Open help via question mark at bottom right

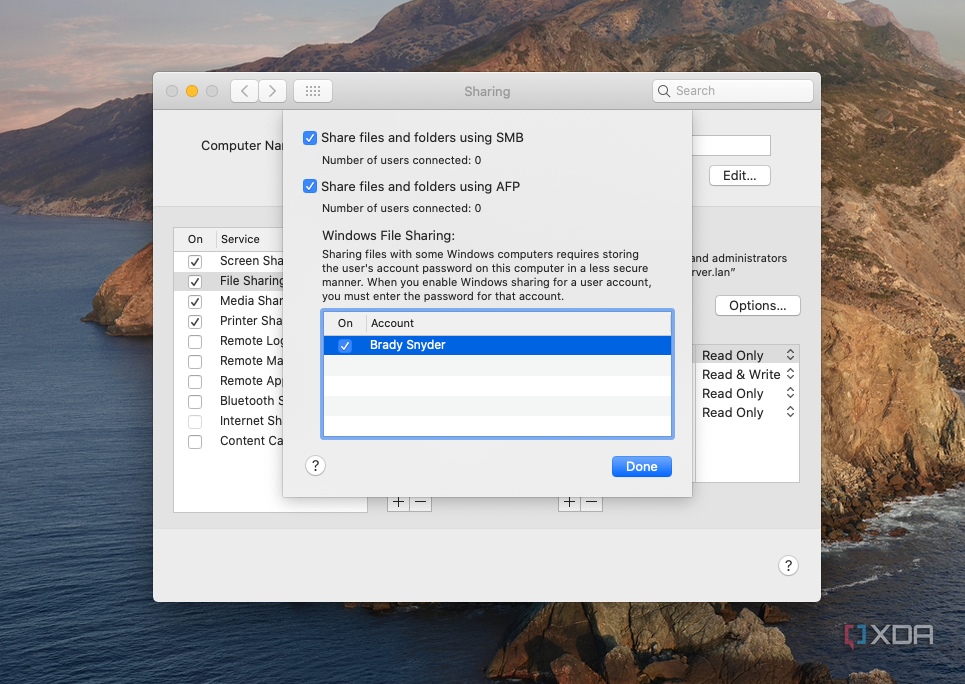pos(788,565)
